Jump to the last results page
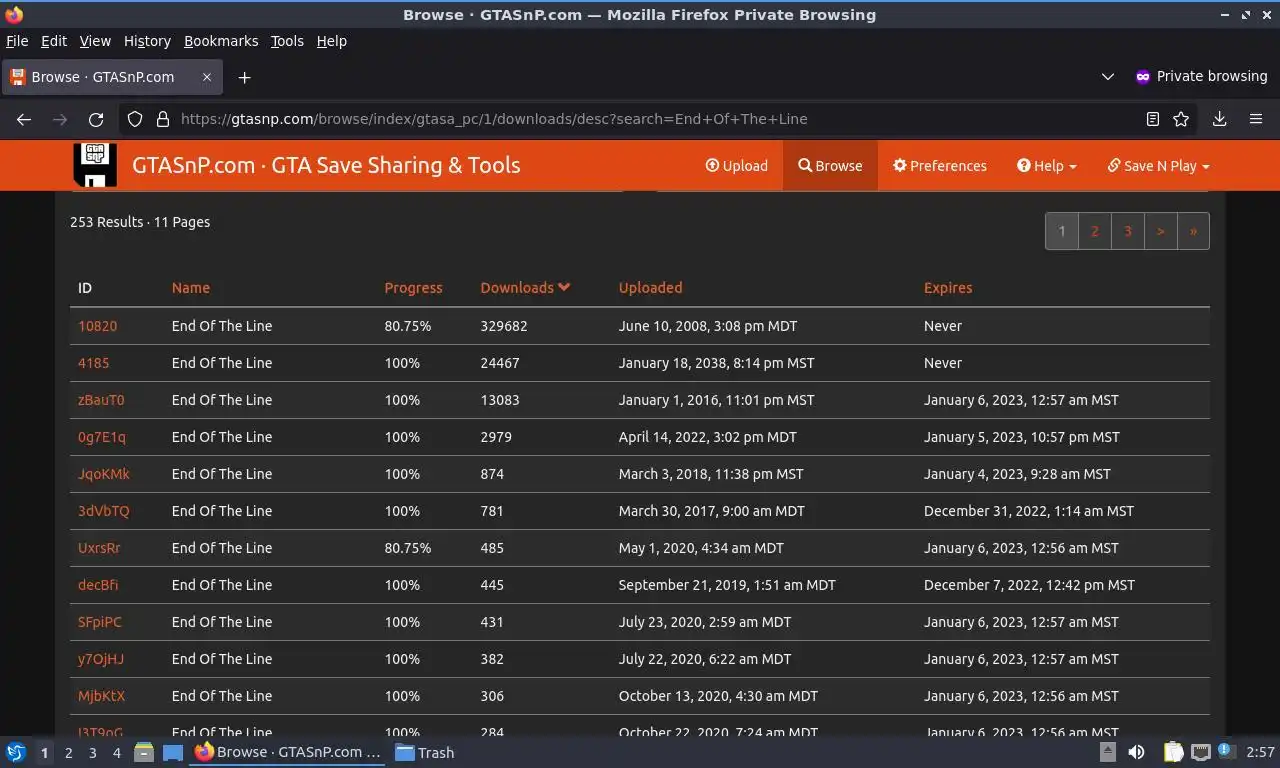The image size is (1280, 768). (x=1193, y=231)
